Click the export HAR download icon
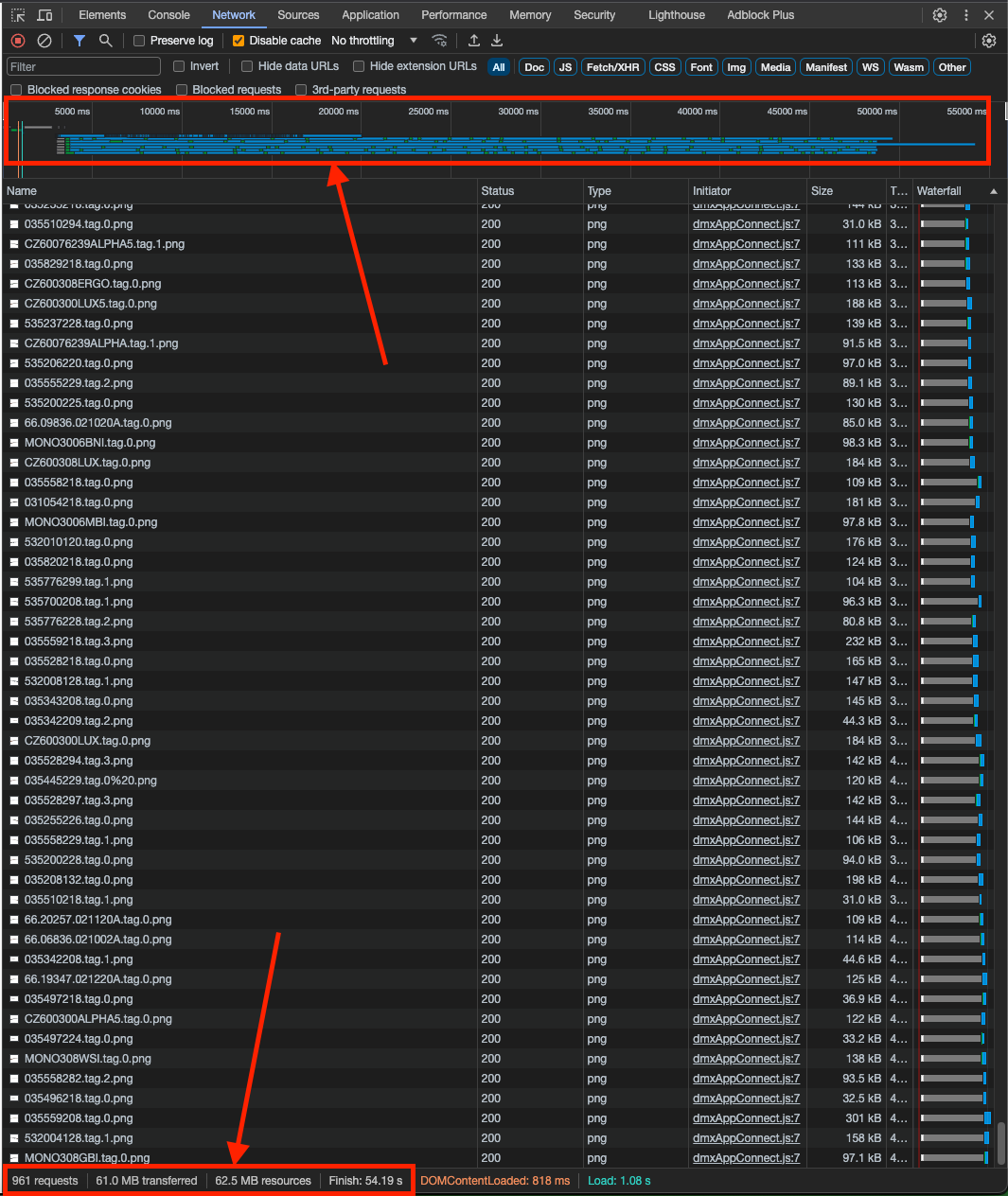Screen dimensions: 1008x1196 pos(497,41)
